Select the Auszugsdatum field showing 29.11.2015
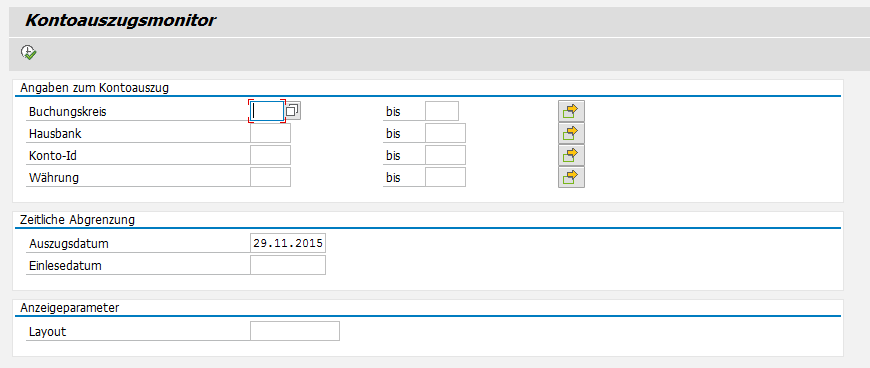 click(x=288, y=243)
